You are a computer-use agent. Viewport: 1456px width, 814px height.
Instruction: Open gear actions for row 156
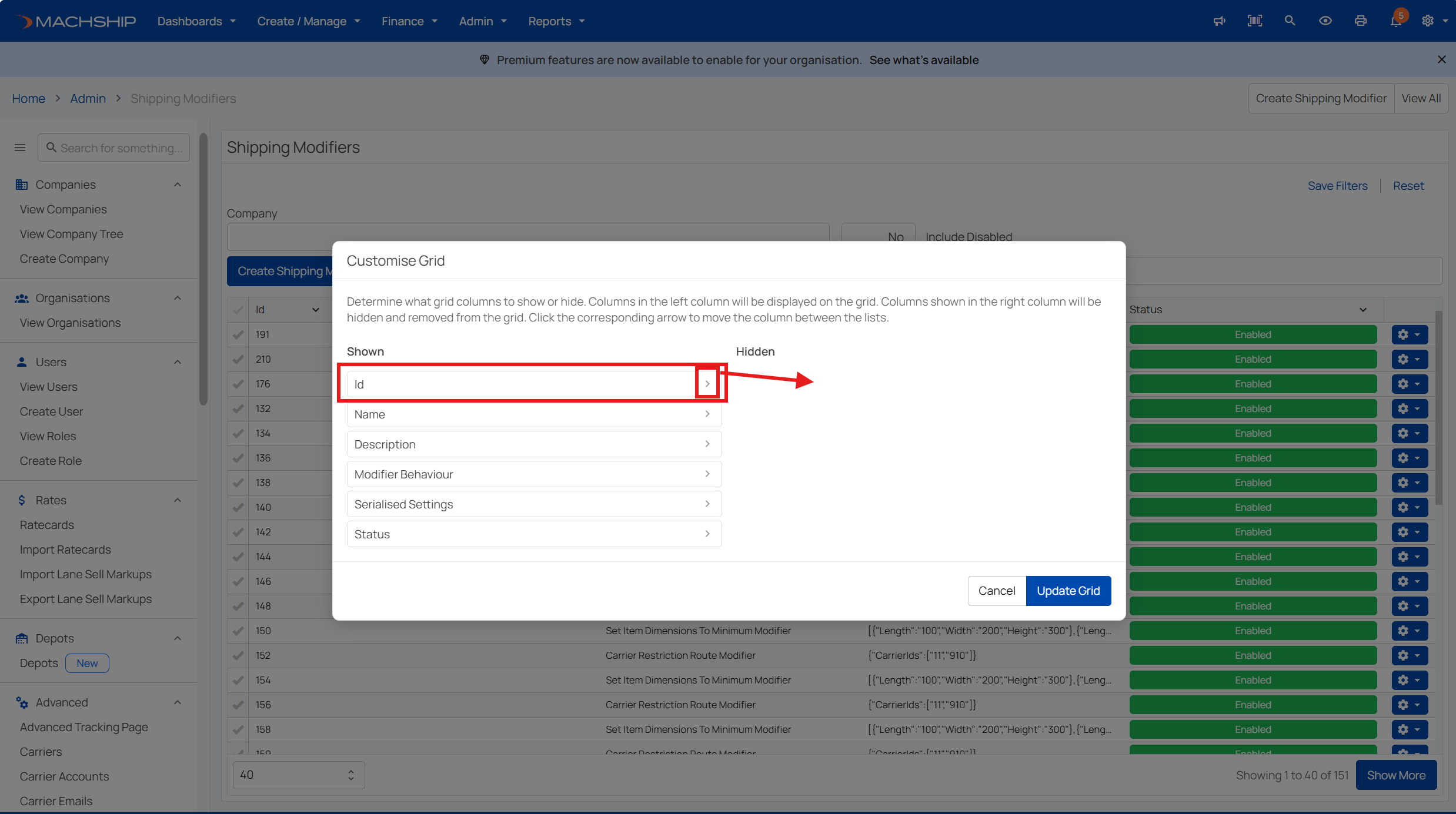(x=1410, y=705)
